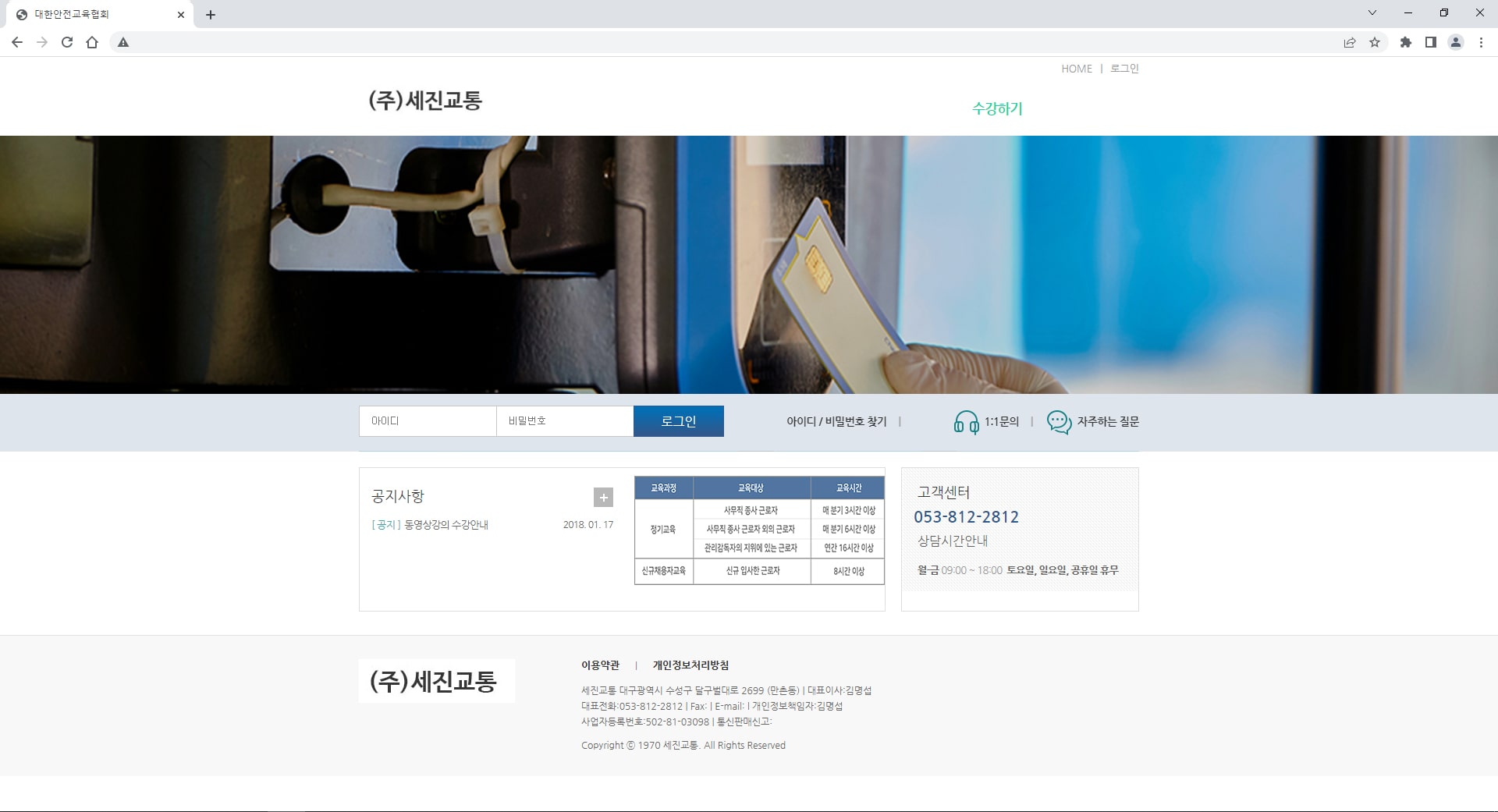Open the 수강하기 menu item

pos(996,108)
